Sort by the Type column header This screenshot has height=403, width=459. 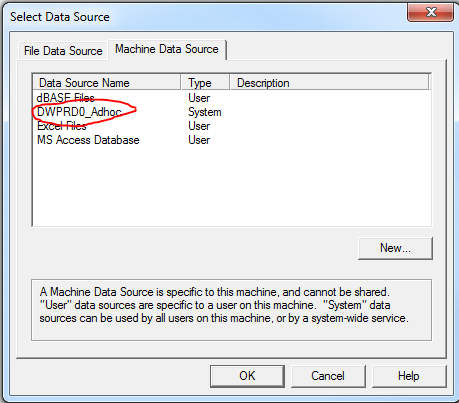coord(205,83)
